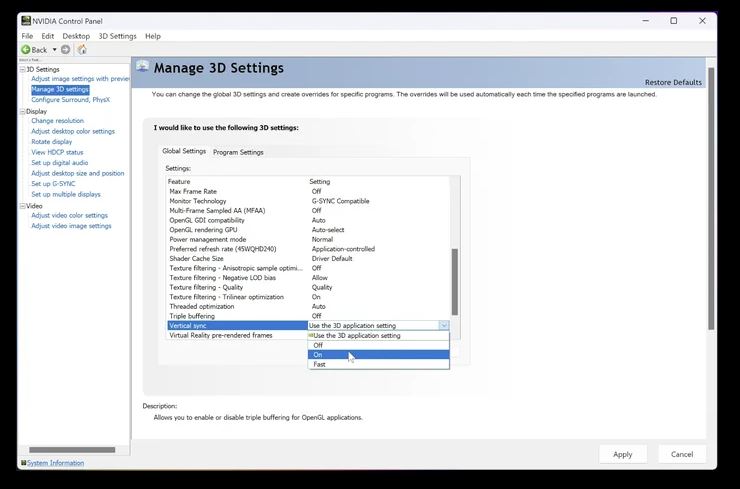The image size is (740, 489).
Task: Select the Max Frame Rate row
Action: pos(308,191)
